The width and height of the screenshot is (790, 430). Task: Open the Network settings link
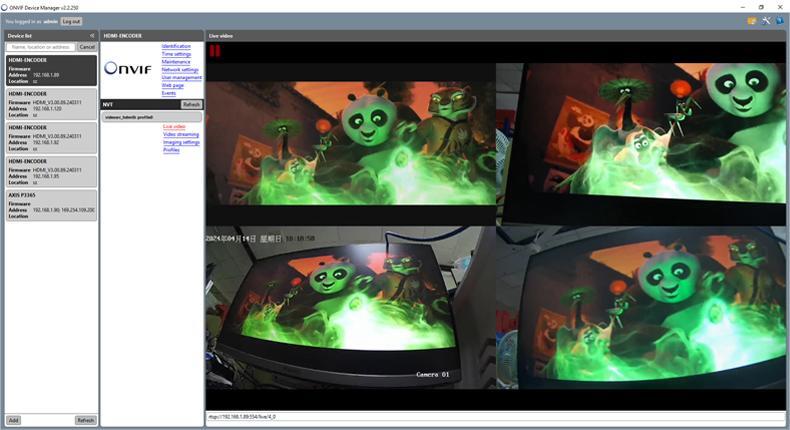click(180, 70)
